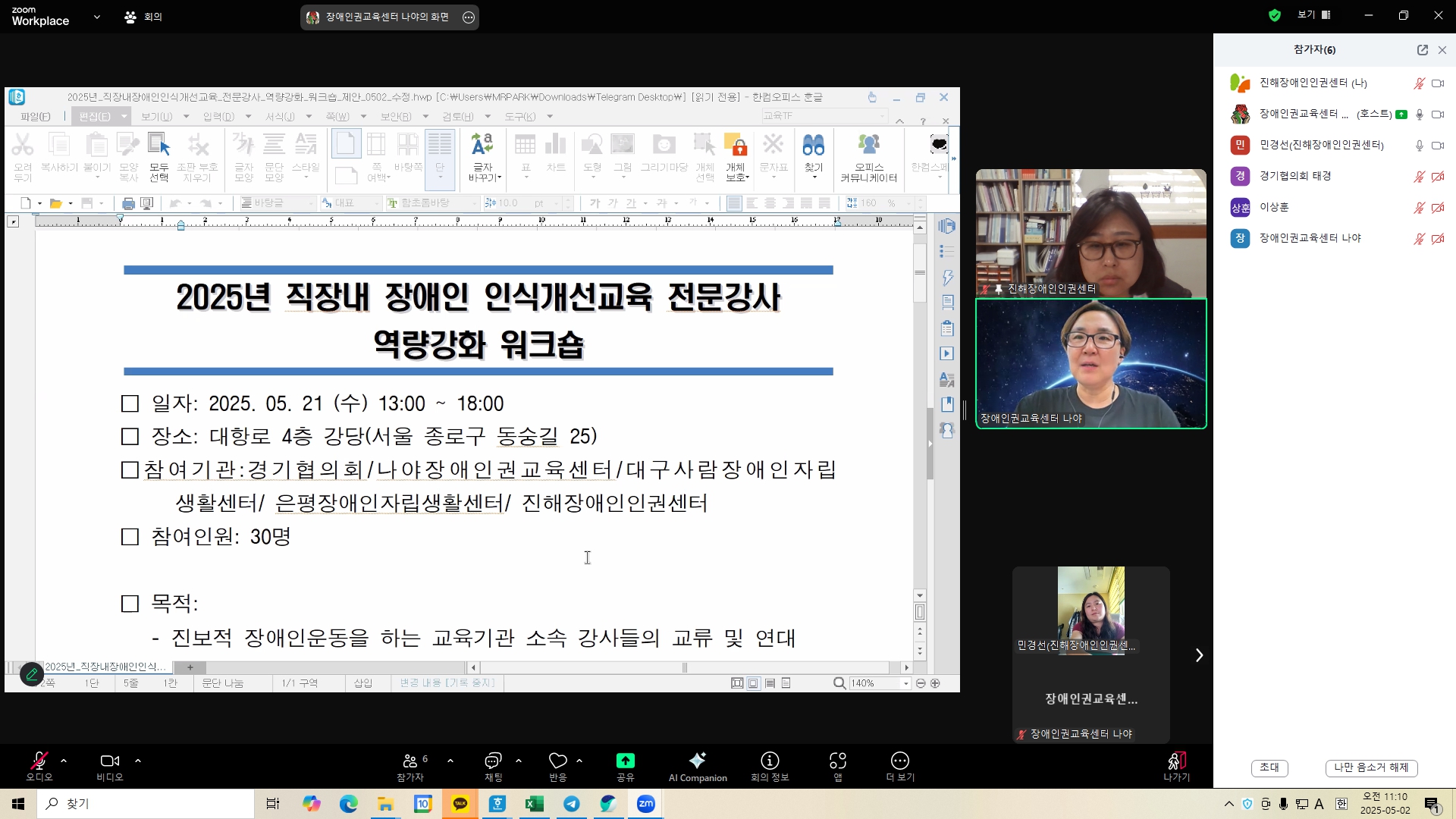
Task: Go to next video gallery page
Action: [1199, 655]
